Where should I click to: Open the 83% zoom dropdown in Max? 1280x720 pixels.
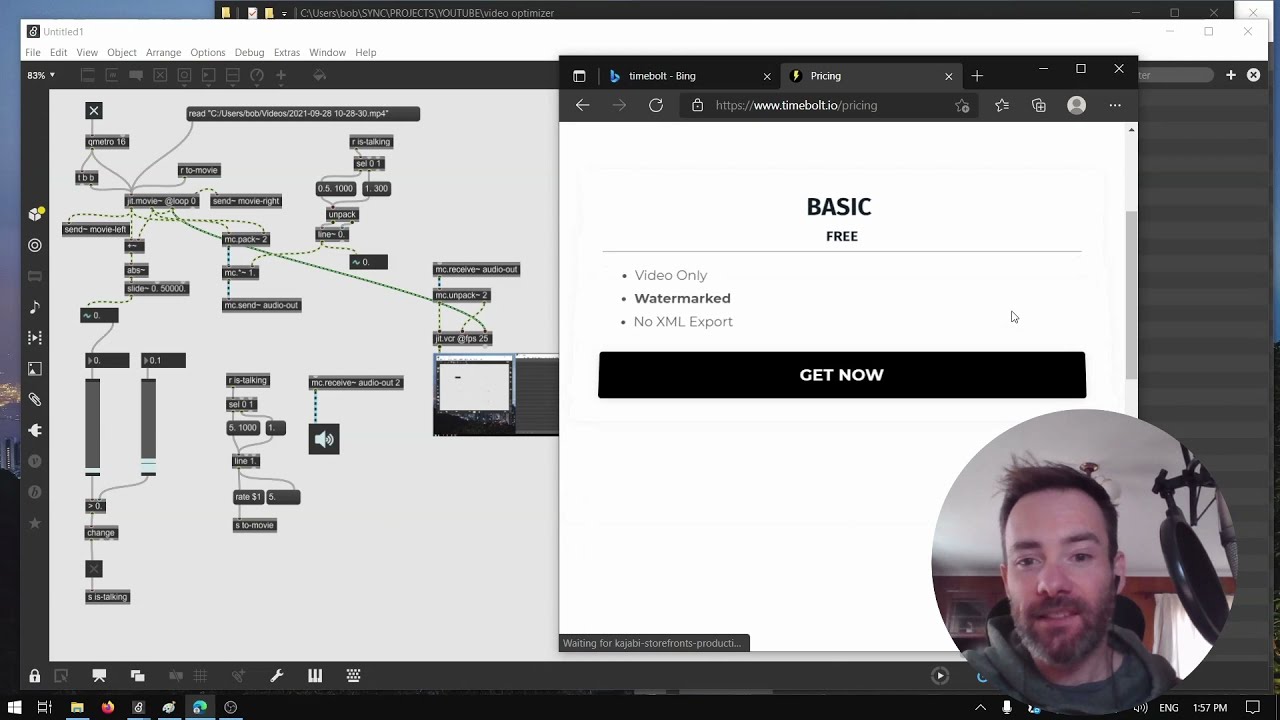pos(41,75)
